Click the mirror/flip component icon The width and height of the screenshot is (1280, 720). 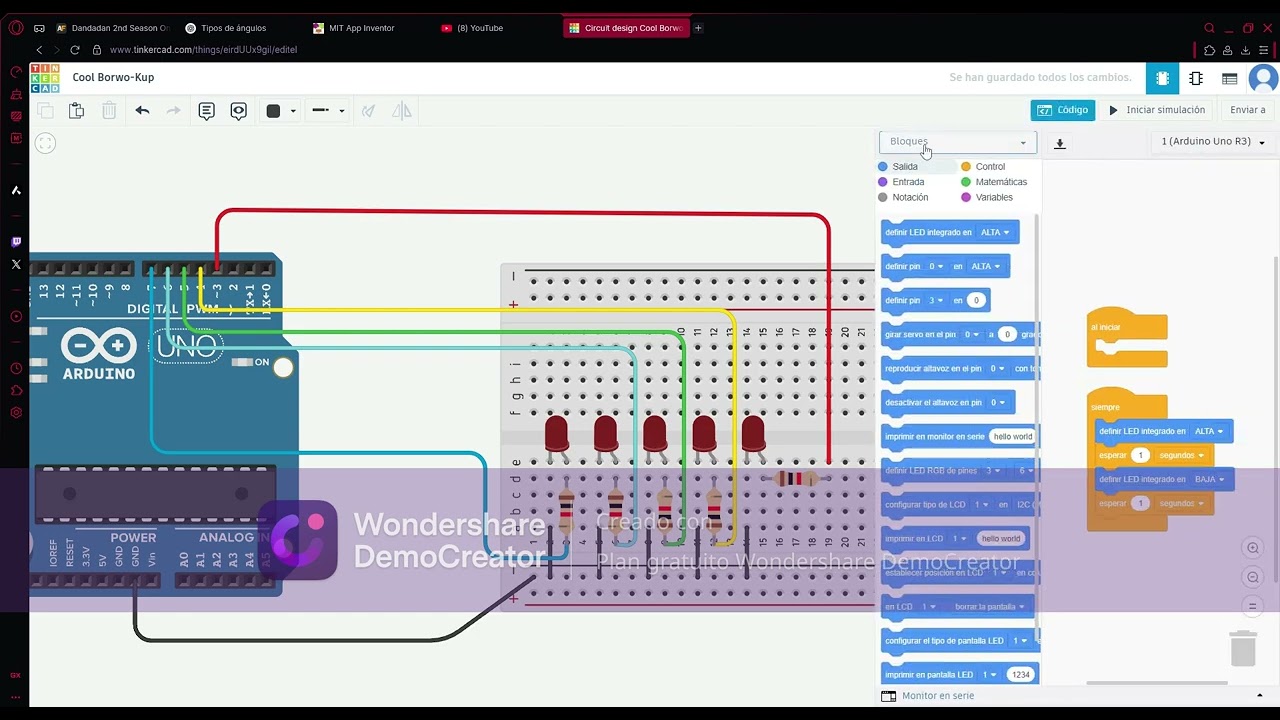(x=401, y=111)
